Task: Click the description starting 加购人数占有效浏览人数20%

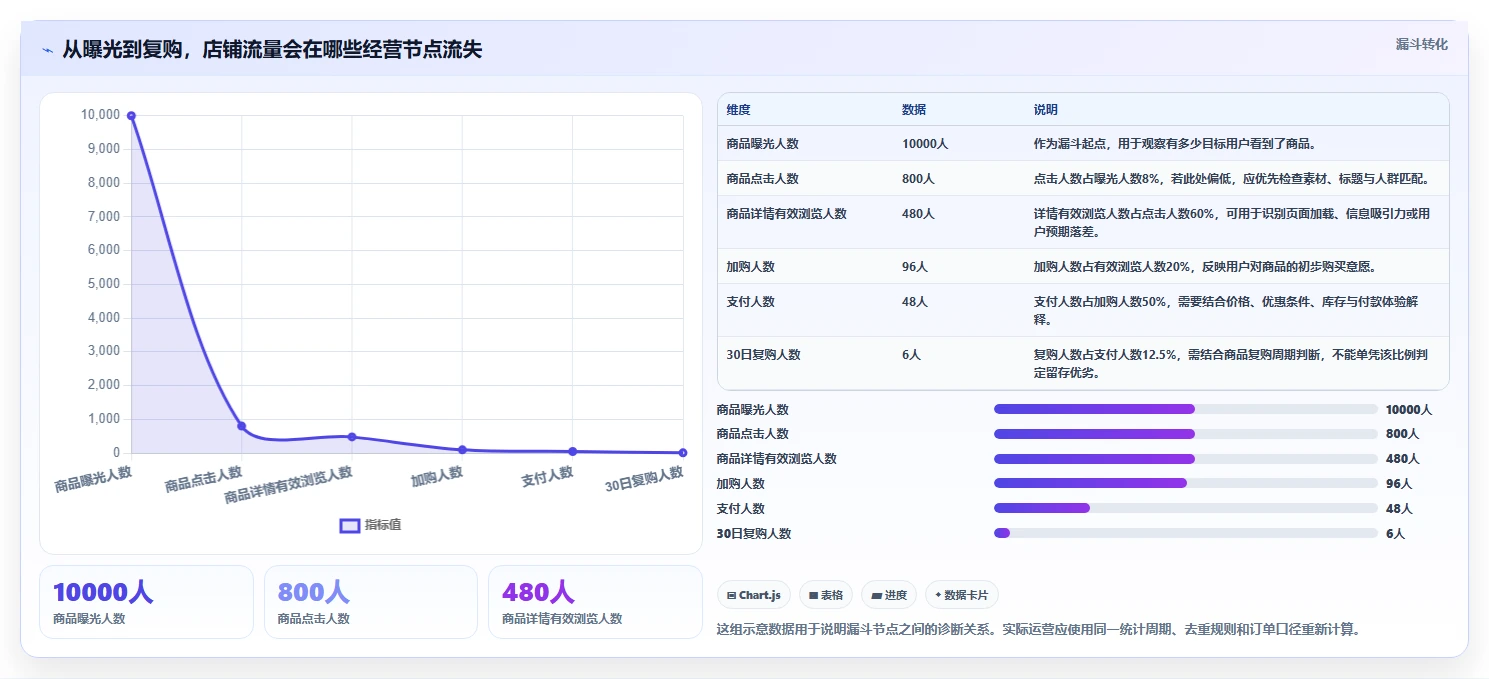Action: (1207, 267)
